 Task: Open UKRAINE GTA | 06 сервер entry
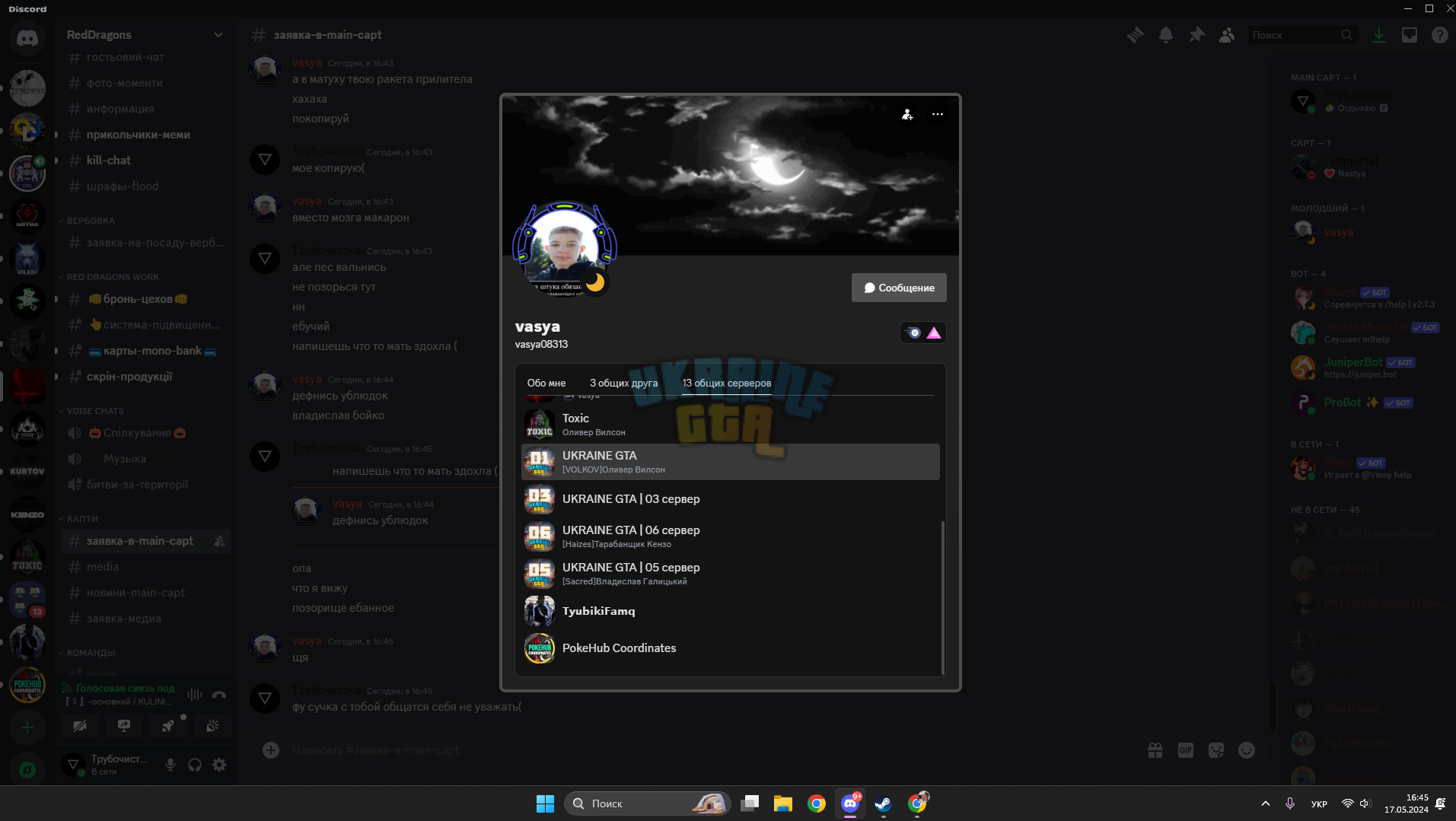tap(731, 536)
